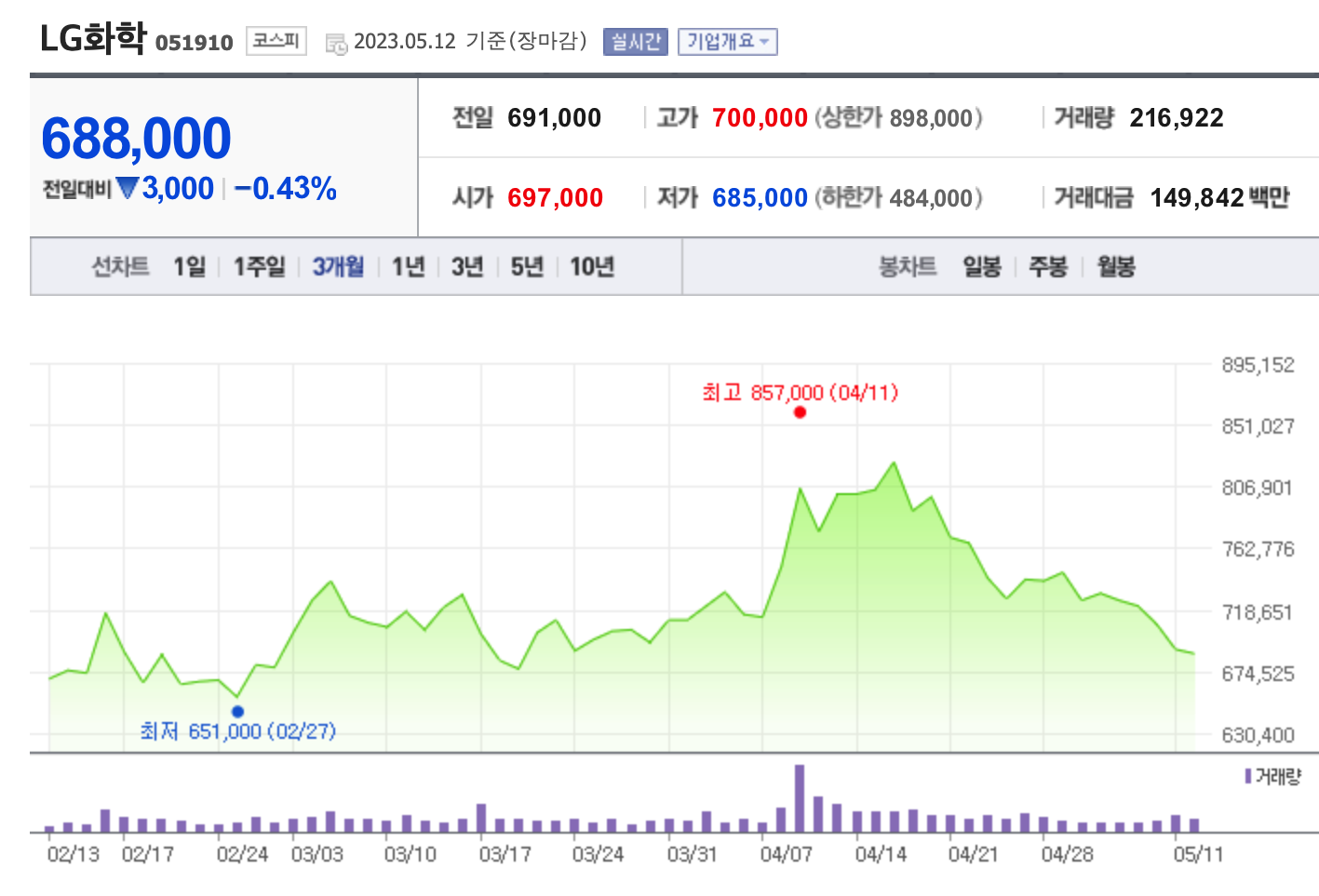Image resolution: width=1319 pixels, height=896 pixels.
Task: Click the LG화학 stock name heading
Action: pyautogui.click(x=93, y=39)
